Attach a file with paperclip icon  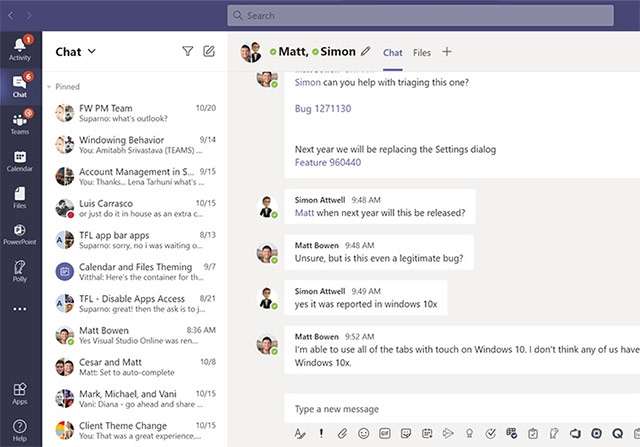point(342,433)
